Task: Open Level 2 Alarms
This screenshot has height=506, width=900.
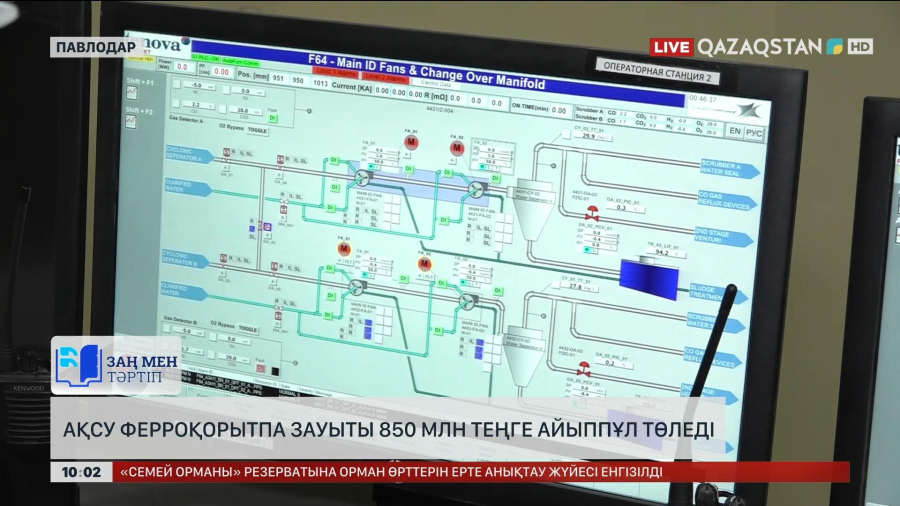Action: click(x=385, y=77)
